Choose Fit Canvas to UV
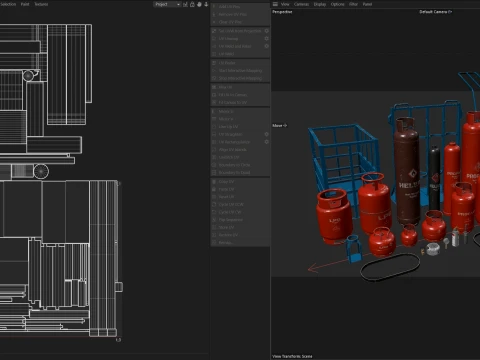 point(240,102)
